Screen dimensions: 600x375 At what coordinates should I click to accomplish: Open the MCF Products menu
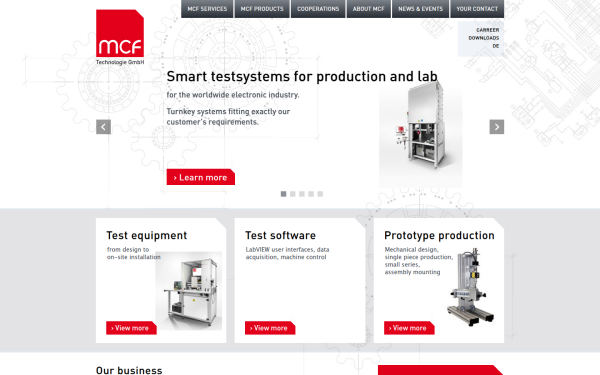coord(262,9)
